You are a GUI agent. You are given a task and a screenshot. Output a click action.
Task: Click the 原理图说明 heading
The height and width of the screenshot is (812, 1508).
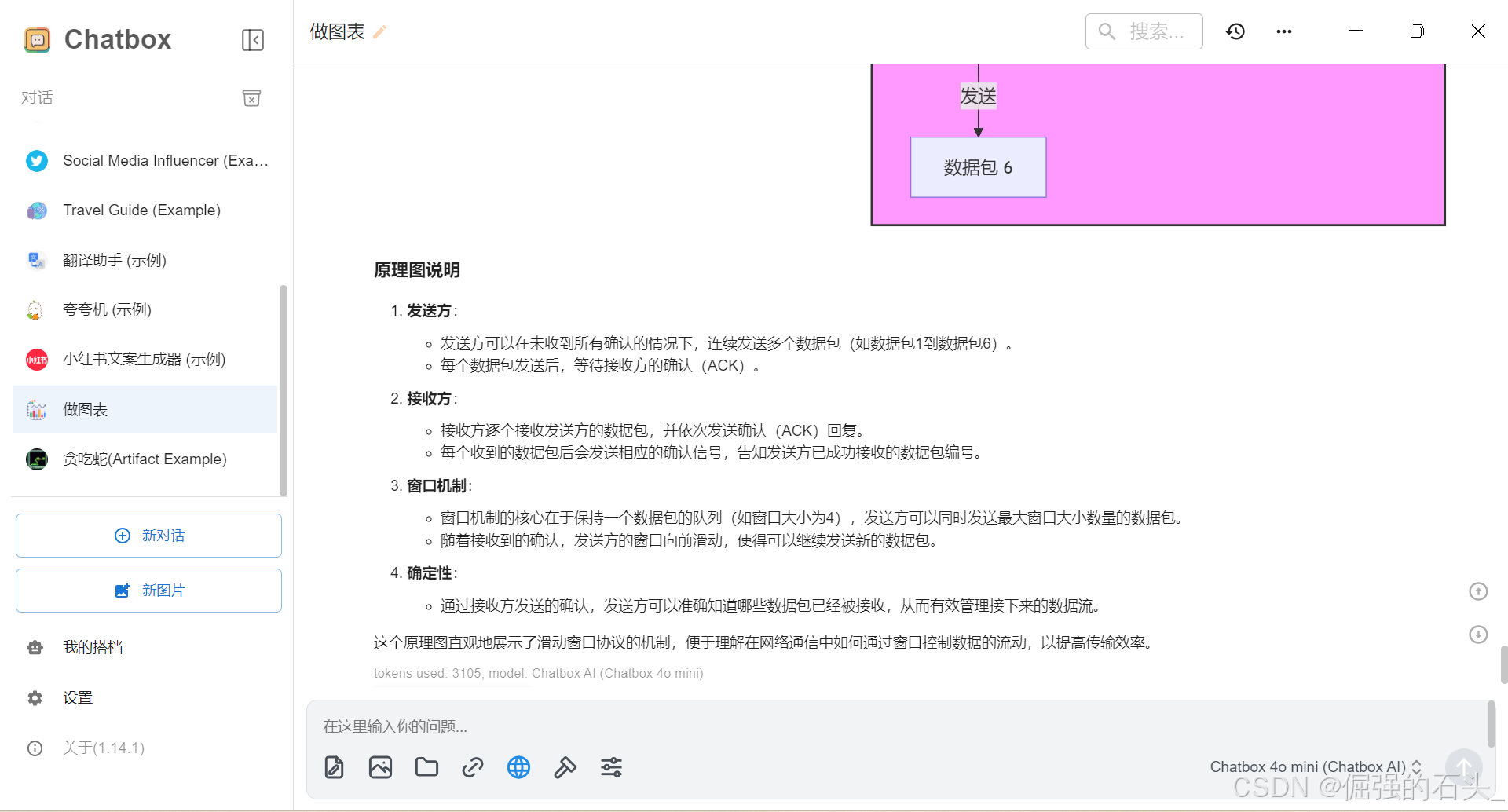click(417, 270)
